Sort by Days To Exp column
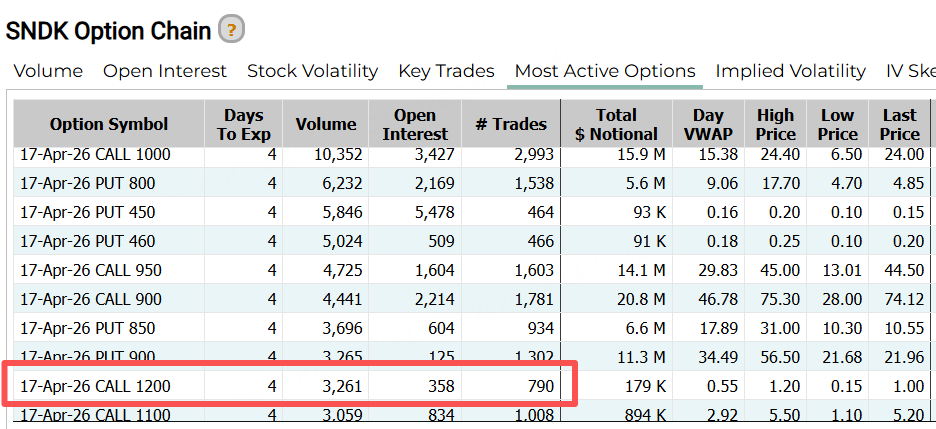The image size is (936, 429). pos(244,124)
